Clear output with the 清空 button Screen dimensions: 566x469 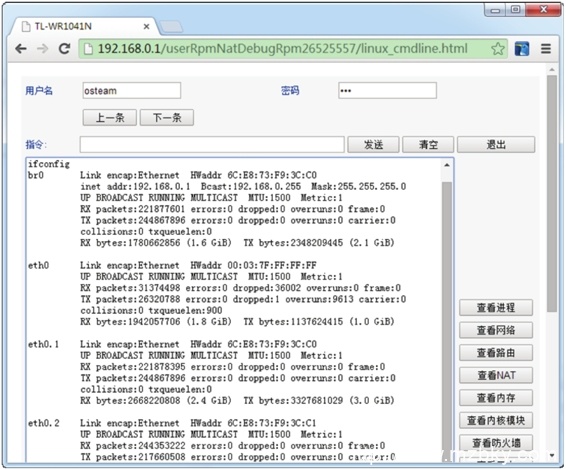(x=428, y=145)
